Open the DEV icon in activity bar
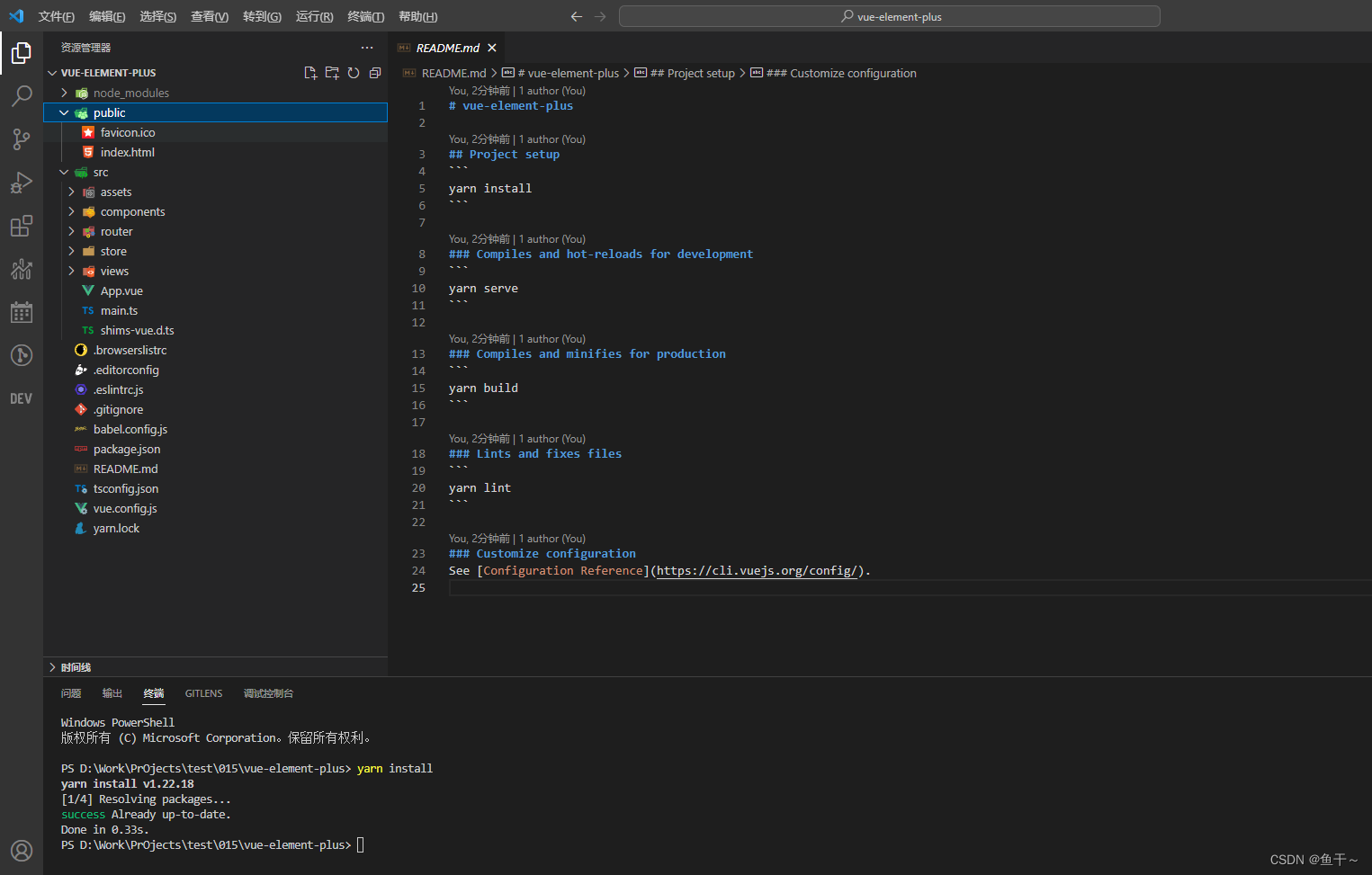The height and width of the screenshot is (875, 1372). pyautogui.click(x=22, y=398)
